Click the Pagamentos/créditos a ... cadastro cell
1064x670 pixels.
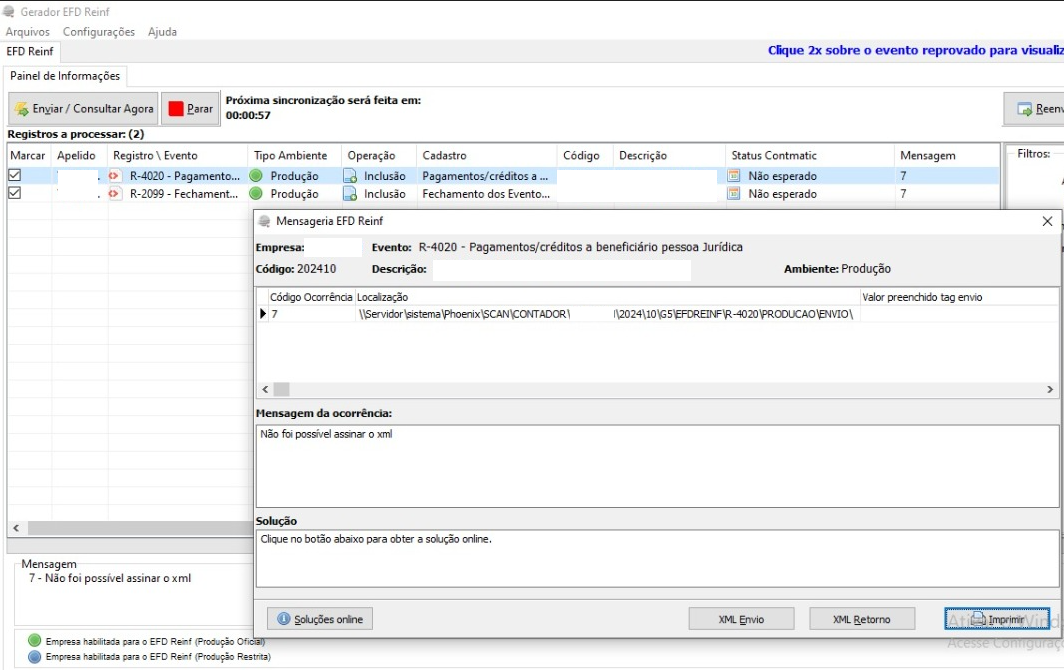point(485,176)
